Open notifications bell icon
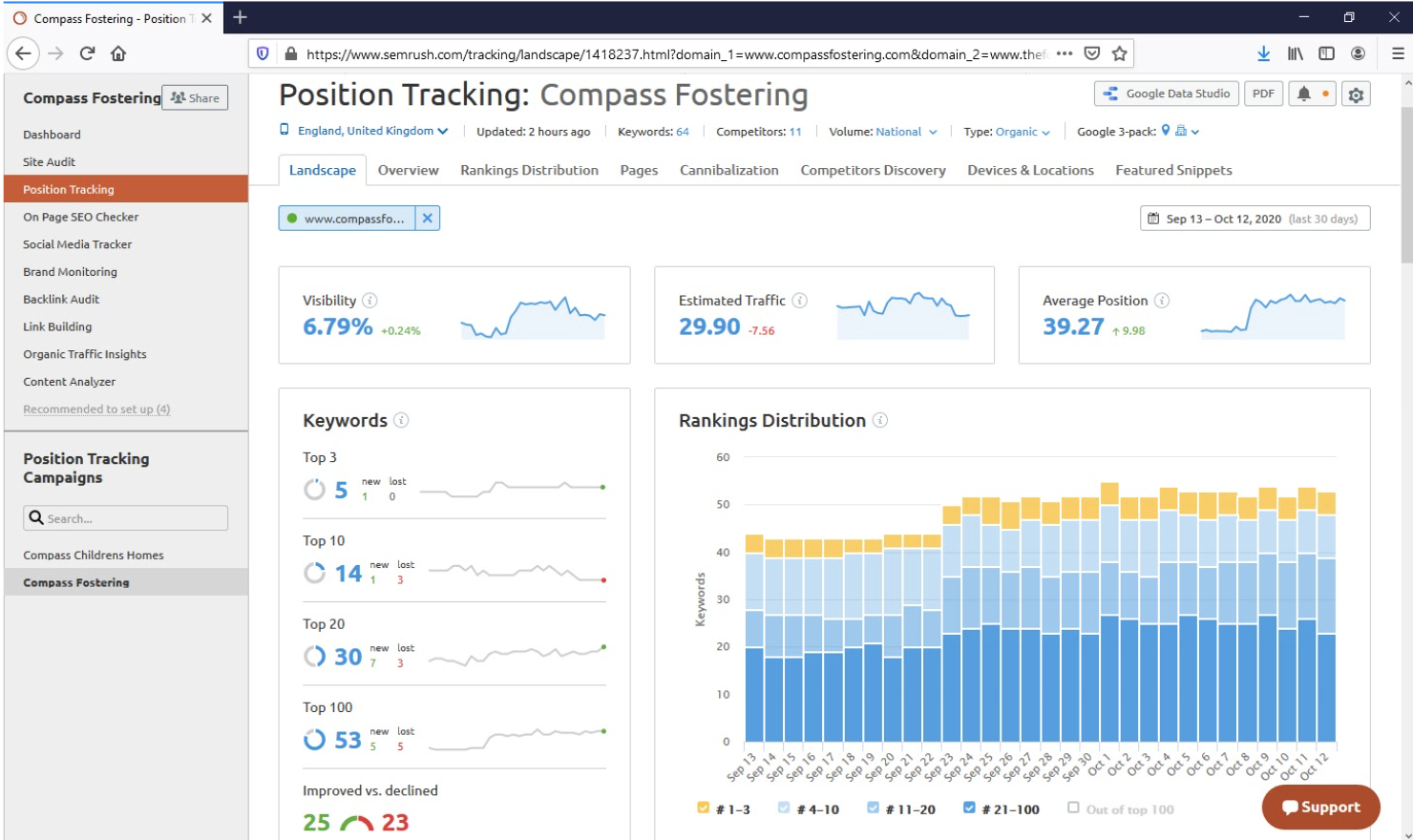The height and width of the screenshot is (840, 1413). point(1303,94)
